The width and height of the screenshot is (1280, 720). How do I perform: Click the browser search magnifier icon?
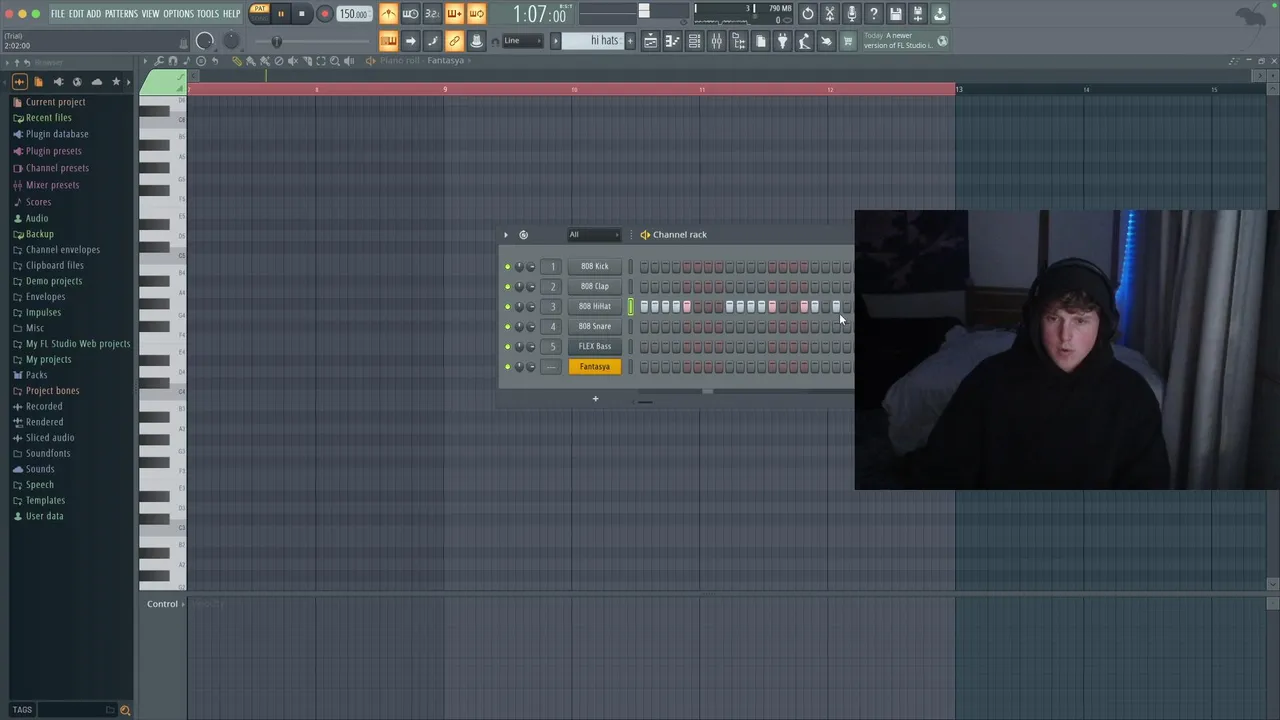point(125,710)
